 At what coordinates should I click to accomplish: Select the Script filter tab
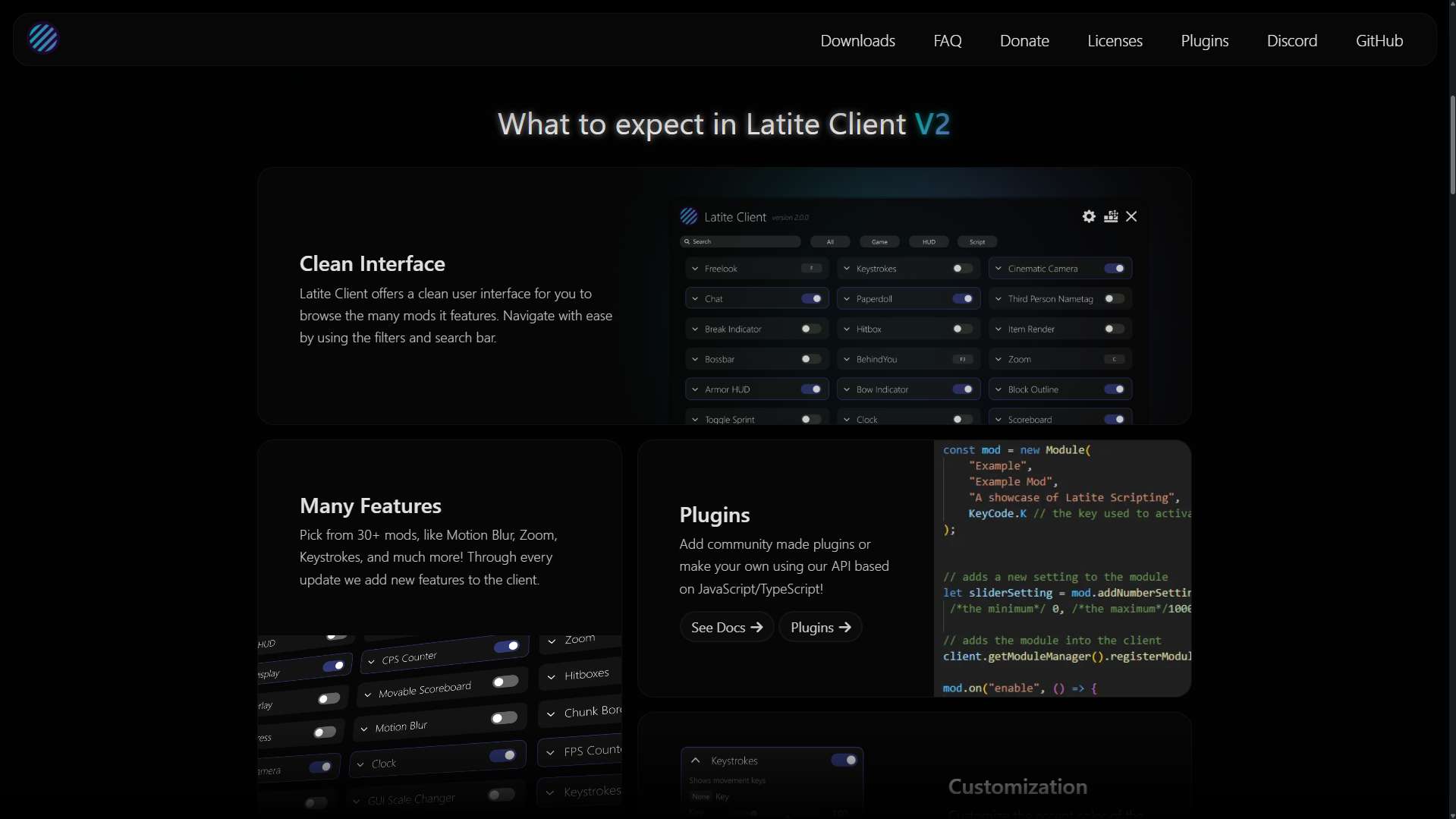click(977, 241)
